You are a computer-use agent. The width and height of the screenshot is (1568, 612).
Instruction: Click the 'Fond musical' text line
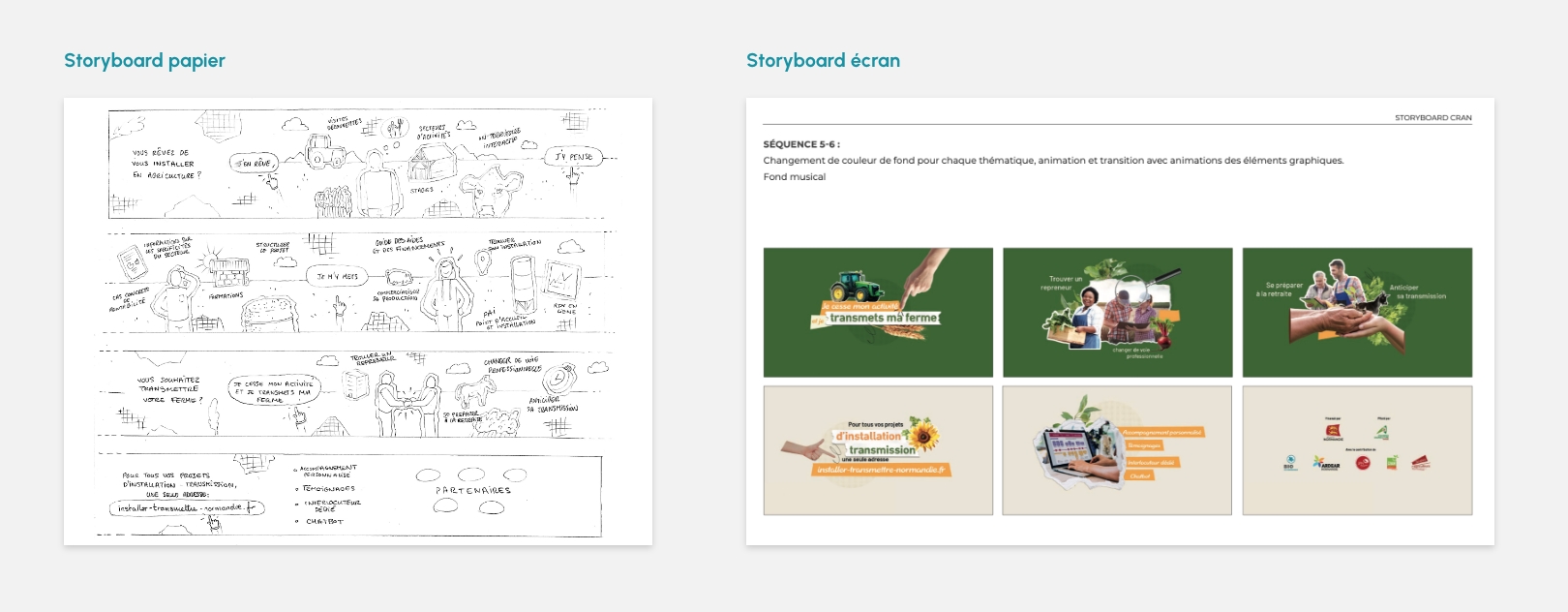795,177
